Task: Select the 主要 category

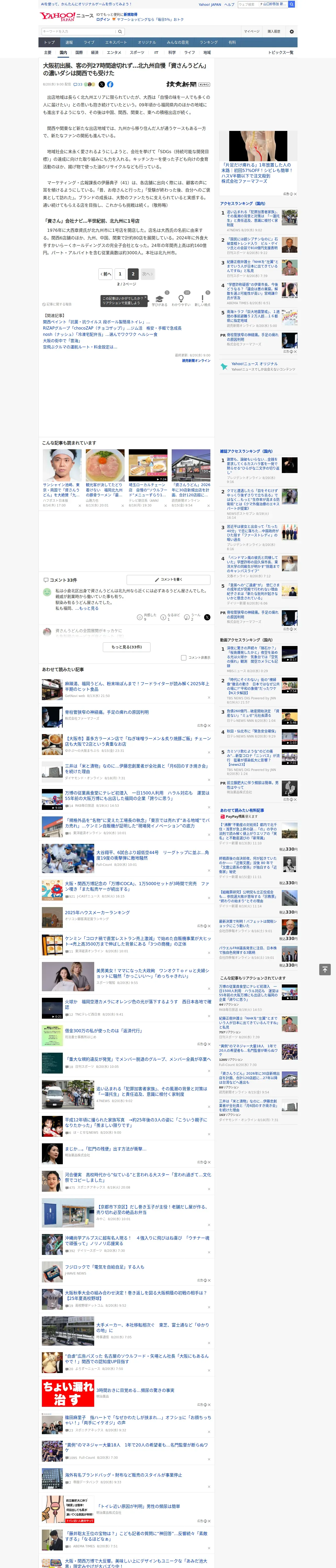Action: 48,52
